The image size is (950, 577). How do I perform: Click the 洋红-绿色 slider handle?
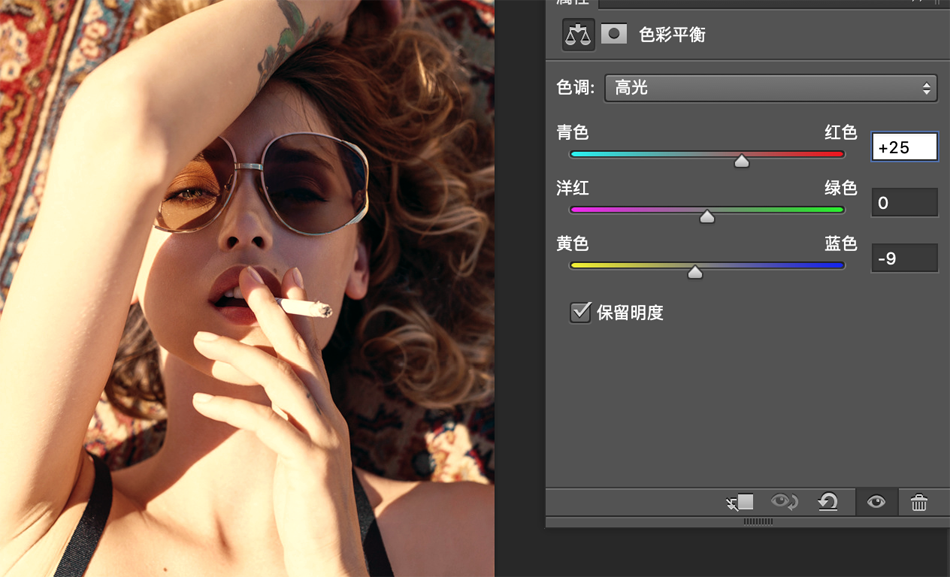pyautogui.click(x=706, y=215)
